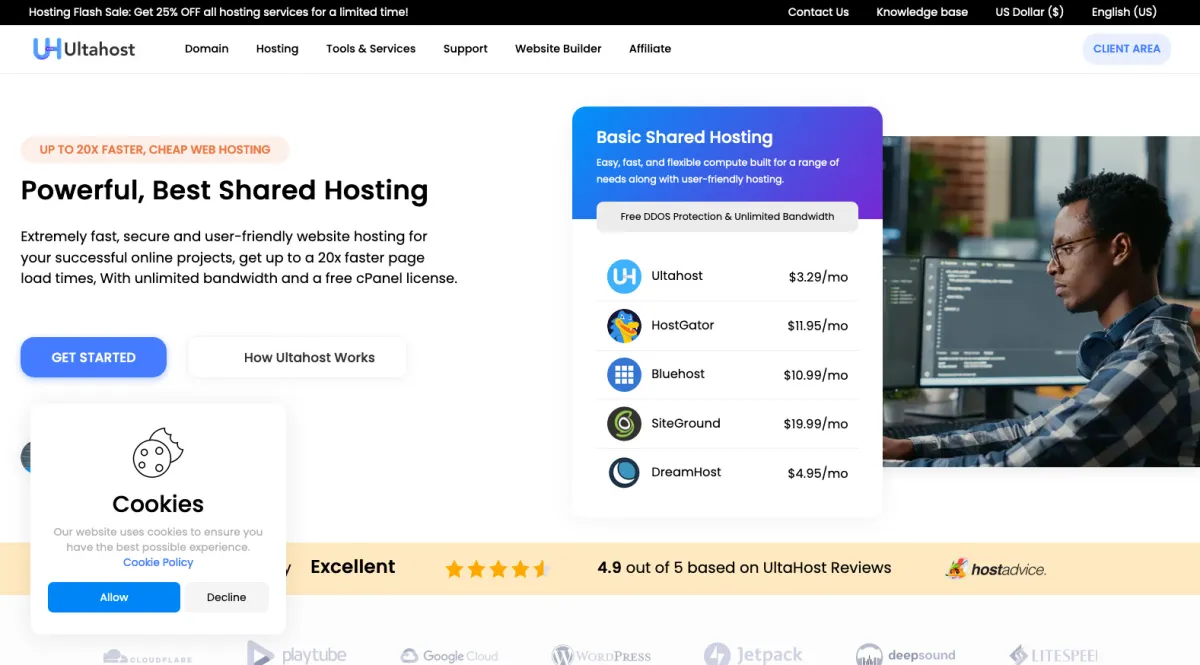Click the Ultahost icon in comparison list
Screen dimensions: 1200x665
(624, 276)
